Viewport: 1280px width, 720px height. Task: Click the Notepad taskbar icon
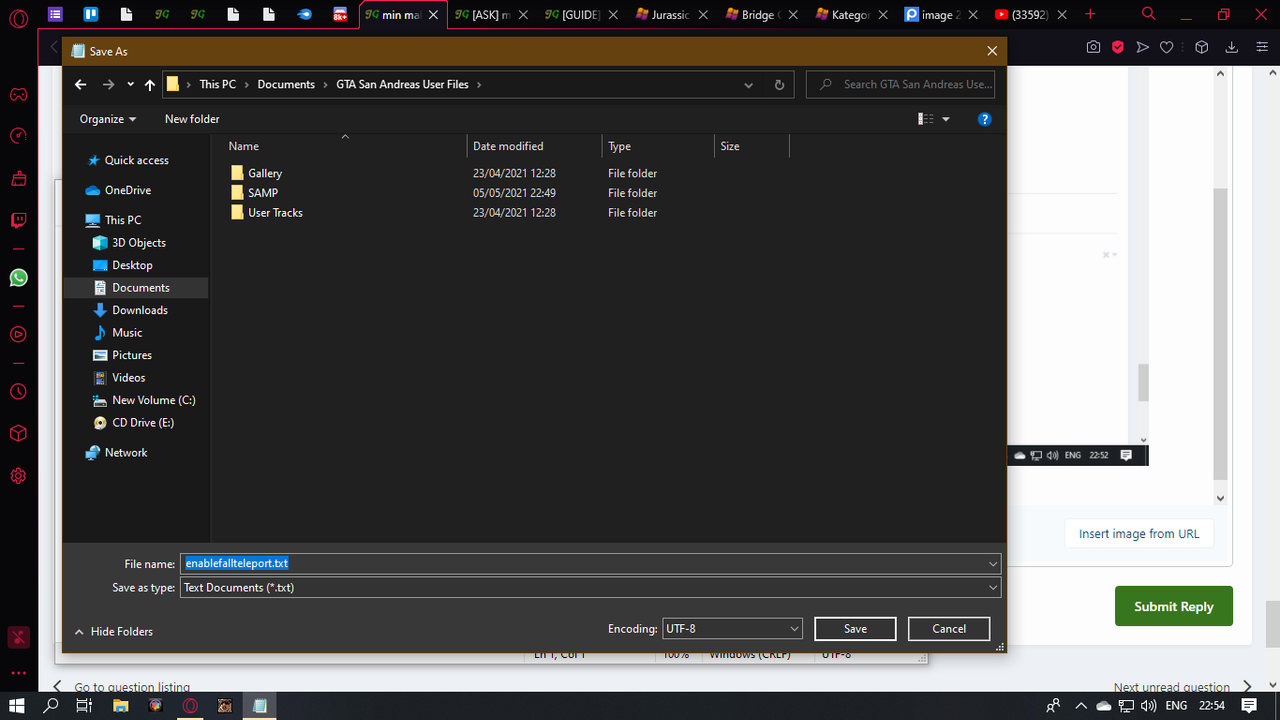click(x=260, y=706)
